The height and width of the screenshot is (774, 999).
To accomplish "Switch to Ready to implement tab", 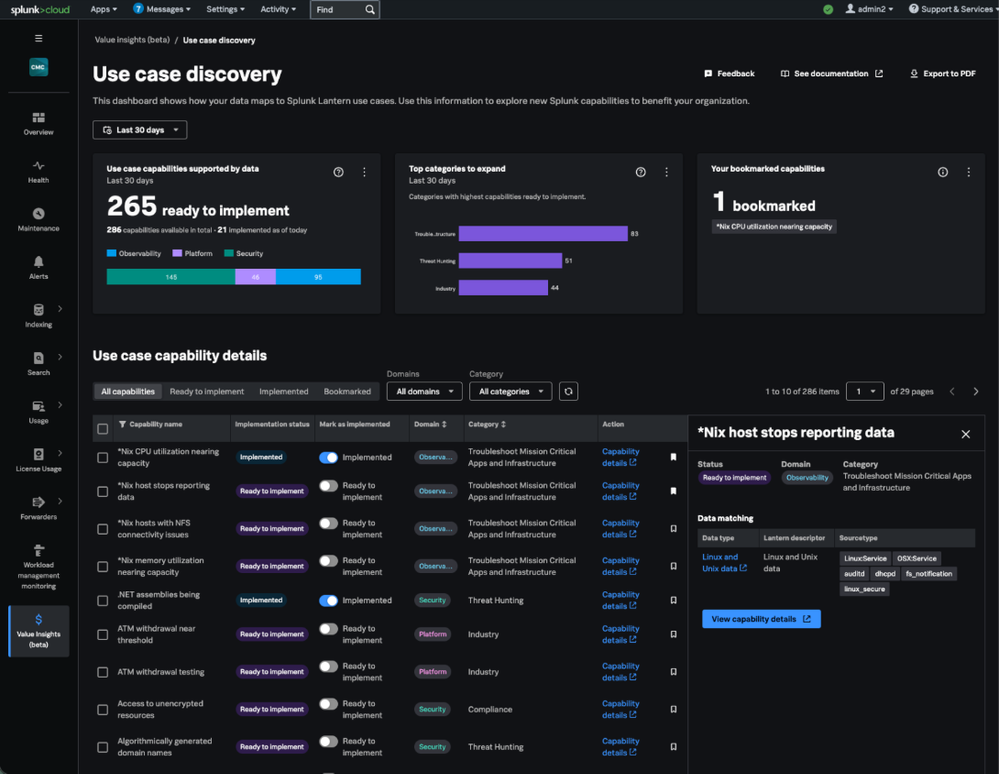I will pos(206,391).
